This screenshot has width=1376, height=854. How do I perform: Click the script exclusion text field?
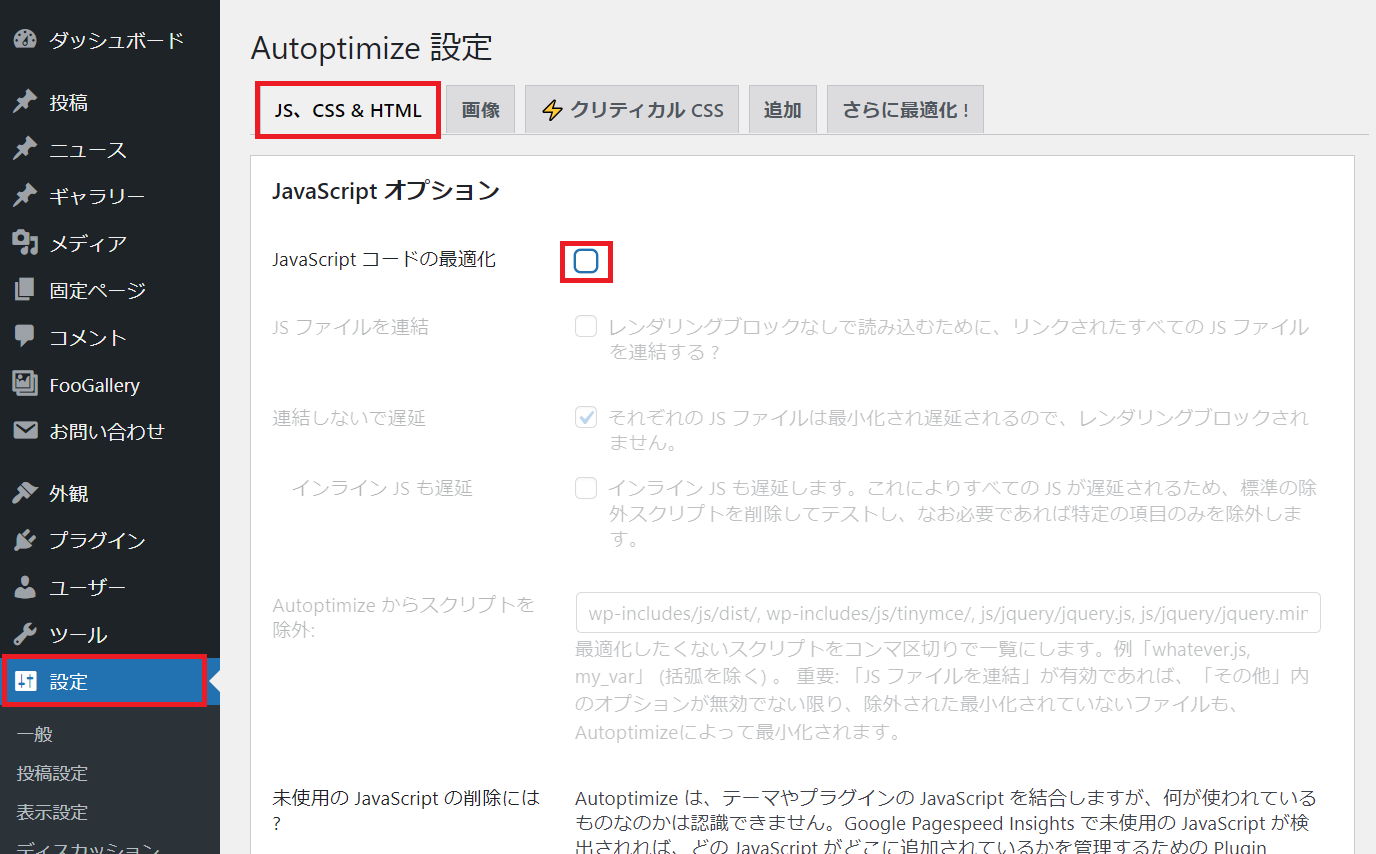[947, 613]
